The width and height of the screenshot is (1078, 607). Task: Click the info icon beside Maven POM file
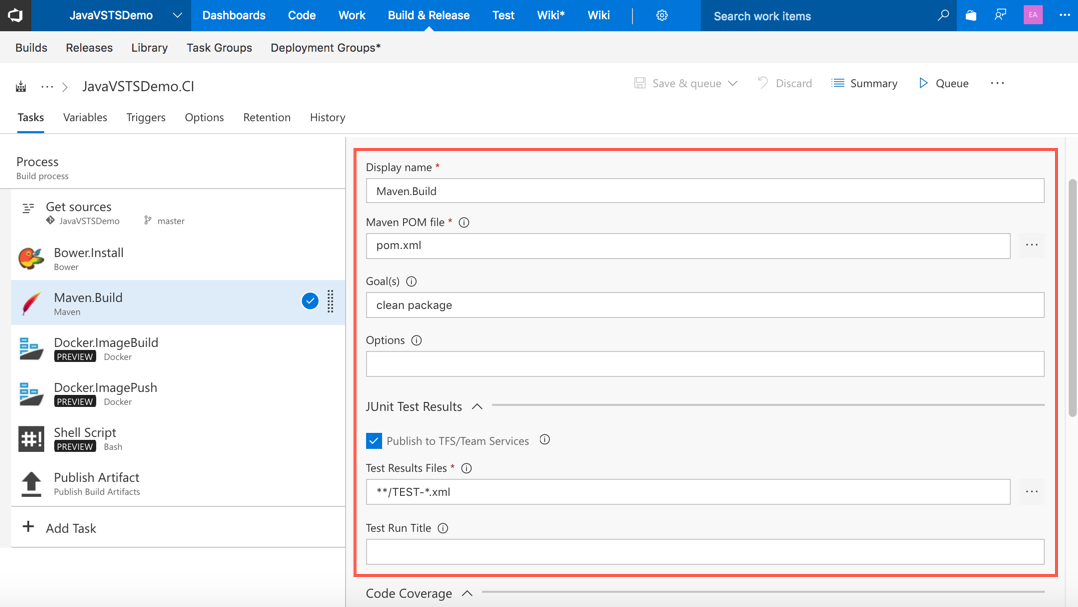464,222
